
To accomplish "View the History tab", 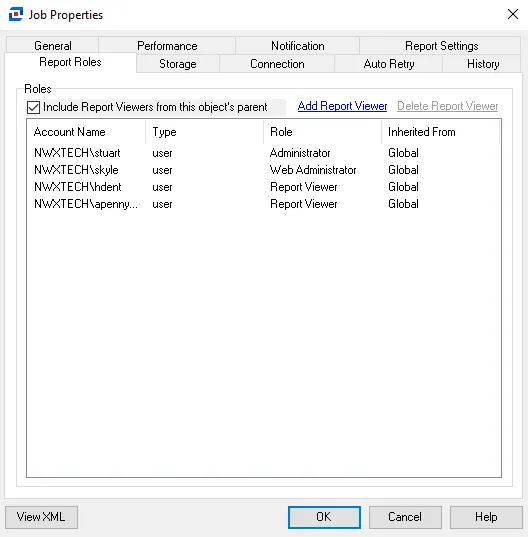I will tap(483, 64).
